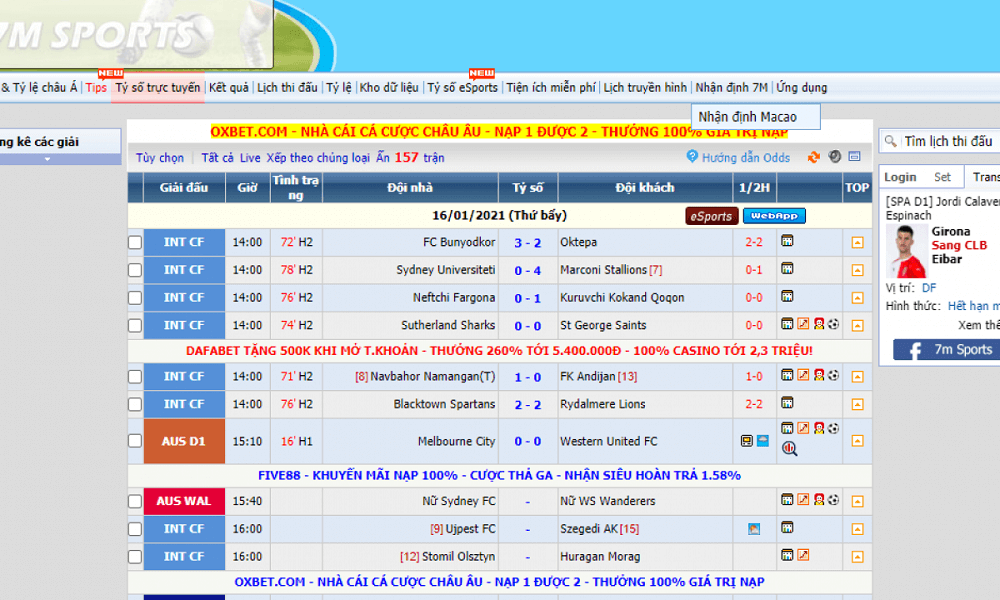The image size is (1000, 600).
Task: Open stats chart icon for Ujpest FC match
Action: (x=787, y=527)
